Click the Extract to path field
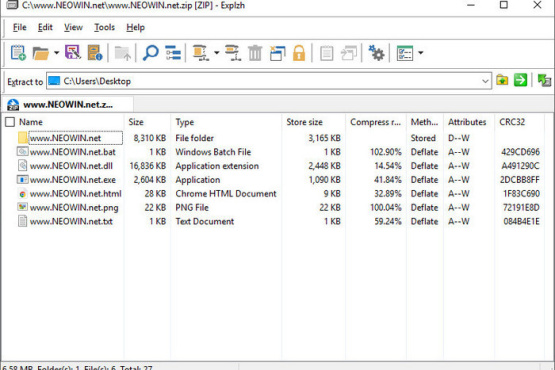 click(269, 81)
